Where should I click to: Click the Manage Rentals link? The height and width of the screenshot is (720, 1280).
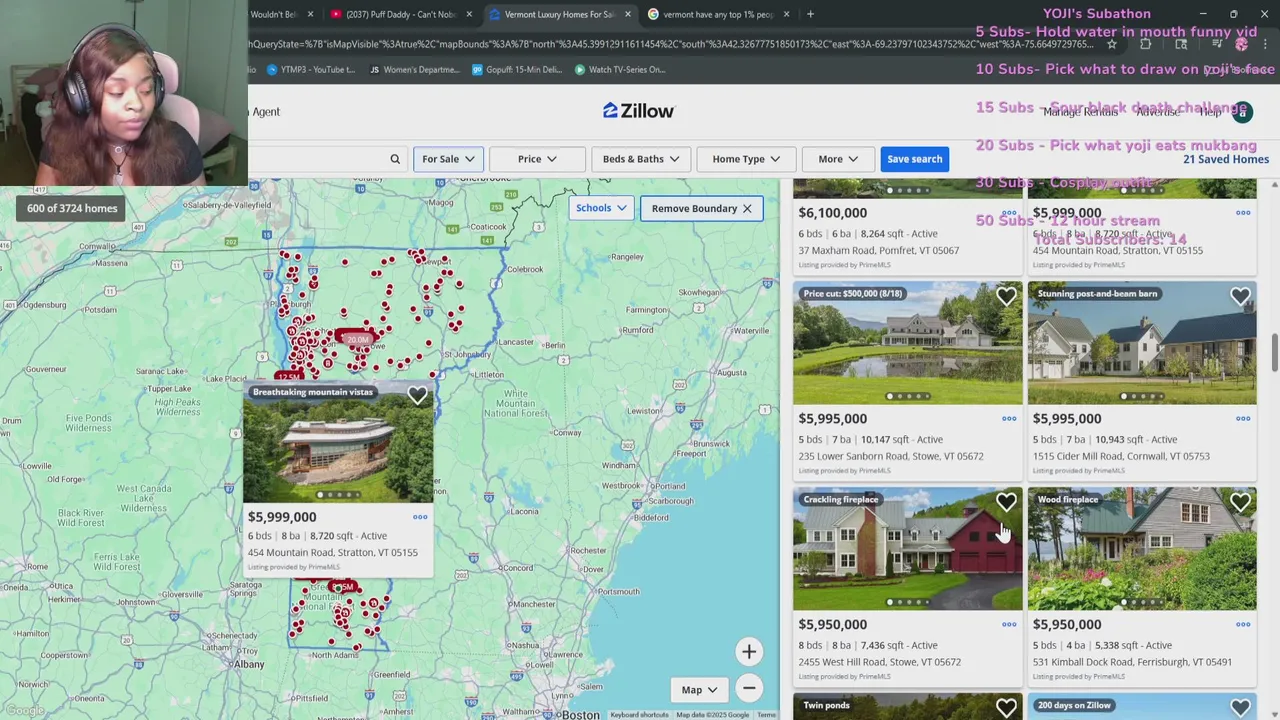1080,112
